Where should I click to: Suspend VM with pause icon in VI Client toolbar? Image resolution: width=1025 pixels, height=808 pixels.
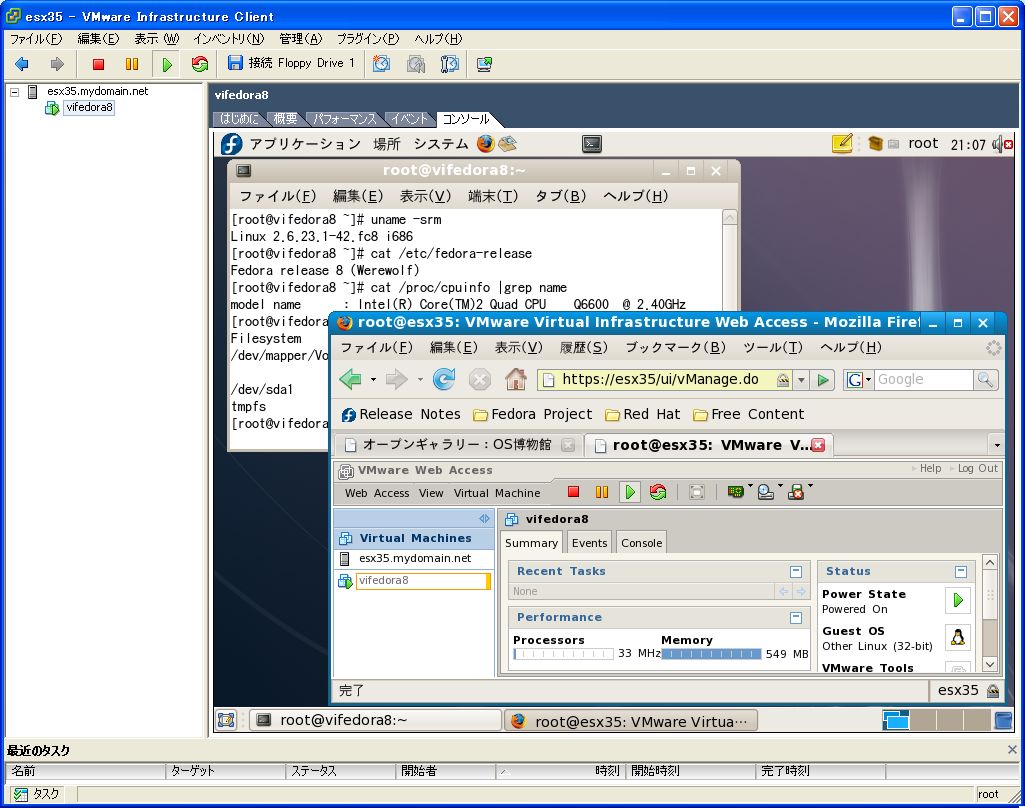pyautogui.click(x=132, y=64)
